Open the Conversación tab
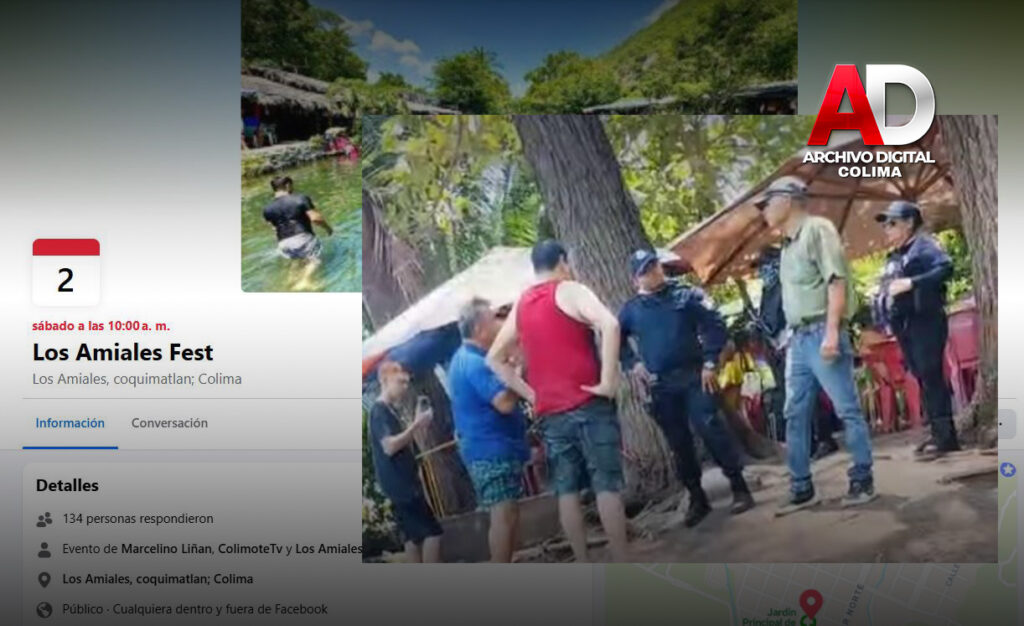The height and width of the screenshot is (626, 1024). (x=169, y=423)
